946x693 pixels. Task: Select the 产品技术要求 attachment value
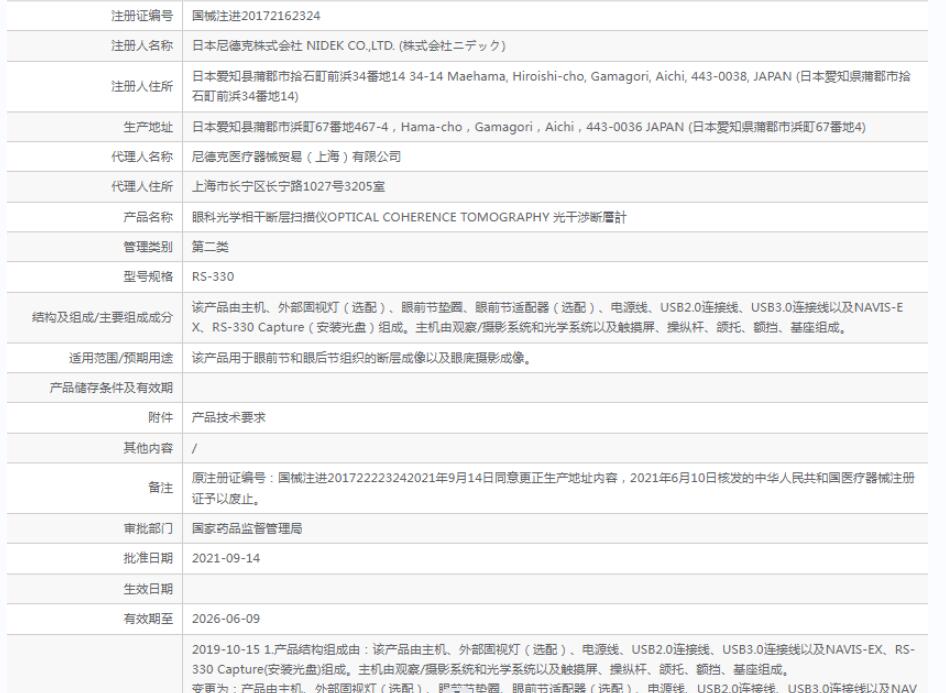[x=229, y=418]
